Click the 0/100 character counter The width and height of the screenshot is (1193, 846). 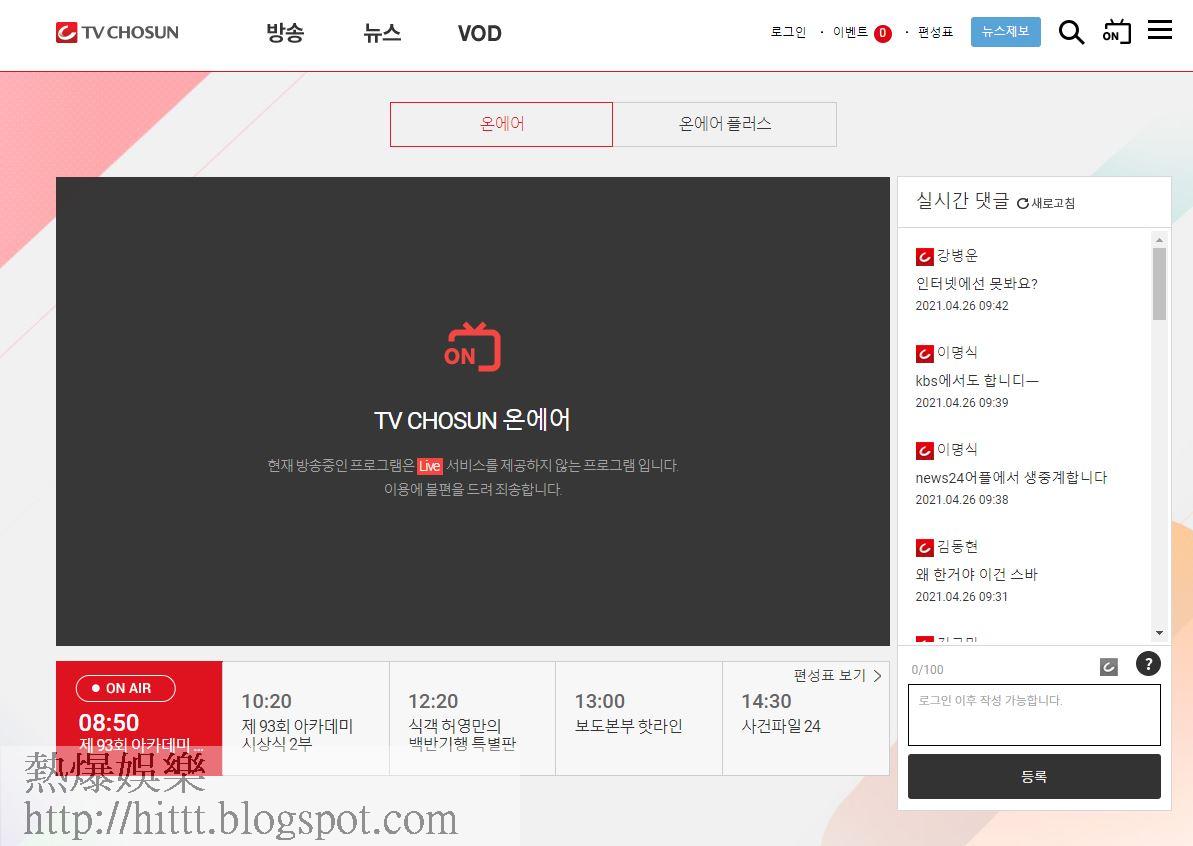(927, 669)
